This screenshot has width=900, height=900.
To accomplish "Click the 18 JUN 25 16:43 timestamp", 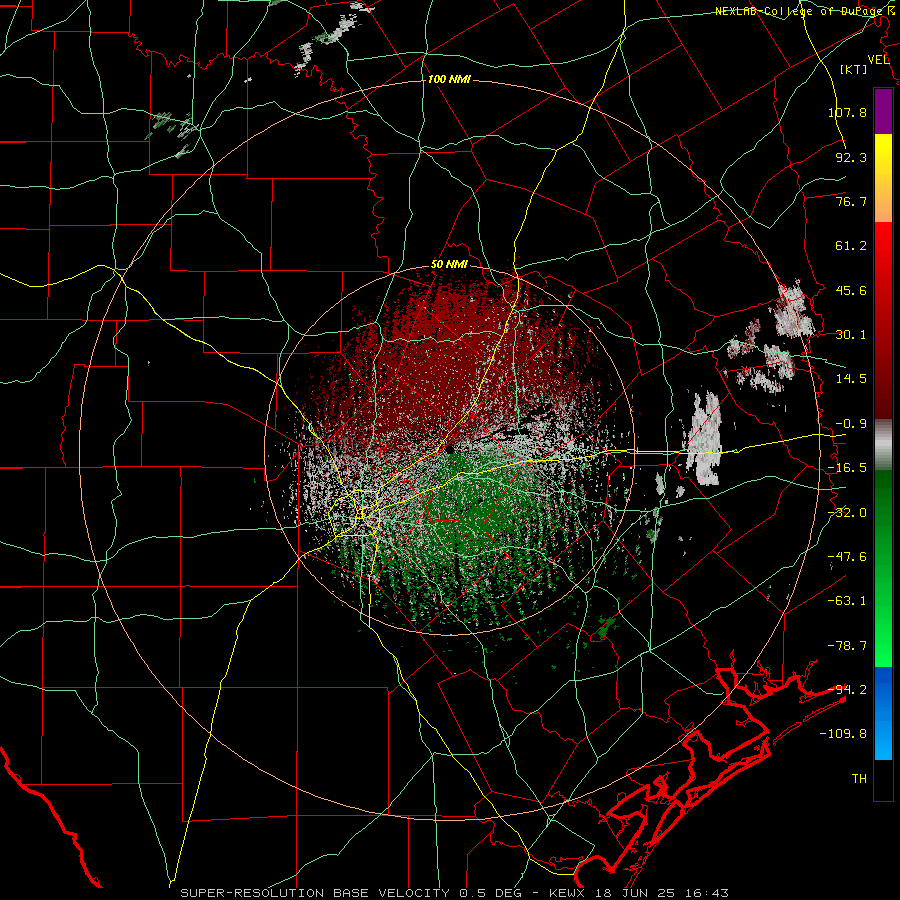I will pyautogui.click(x=660, y=893).
